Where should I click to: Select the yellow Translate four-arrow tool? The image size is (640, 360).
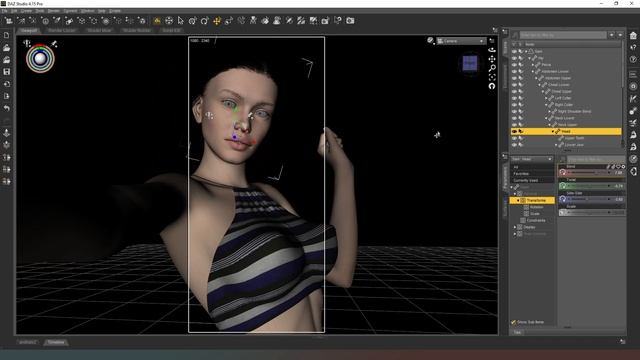pyautogui.click(x=217, y=20)
